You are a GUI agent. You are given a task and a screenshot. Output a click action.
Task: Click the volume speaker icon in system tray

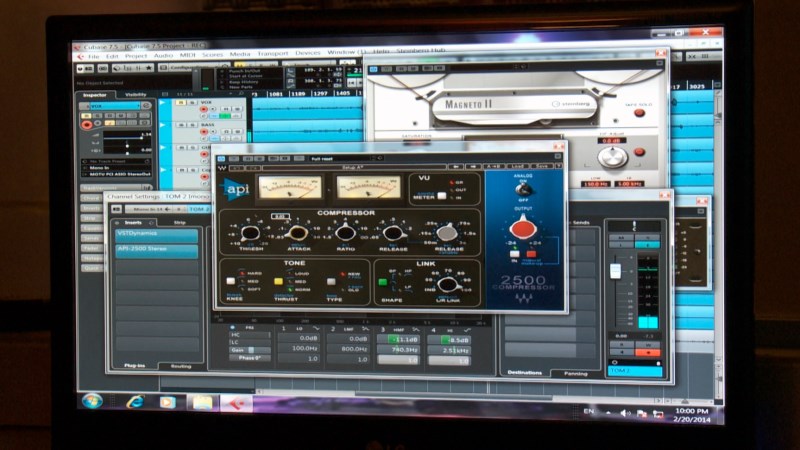(624, 413)
